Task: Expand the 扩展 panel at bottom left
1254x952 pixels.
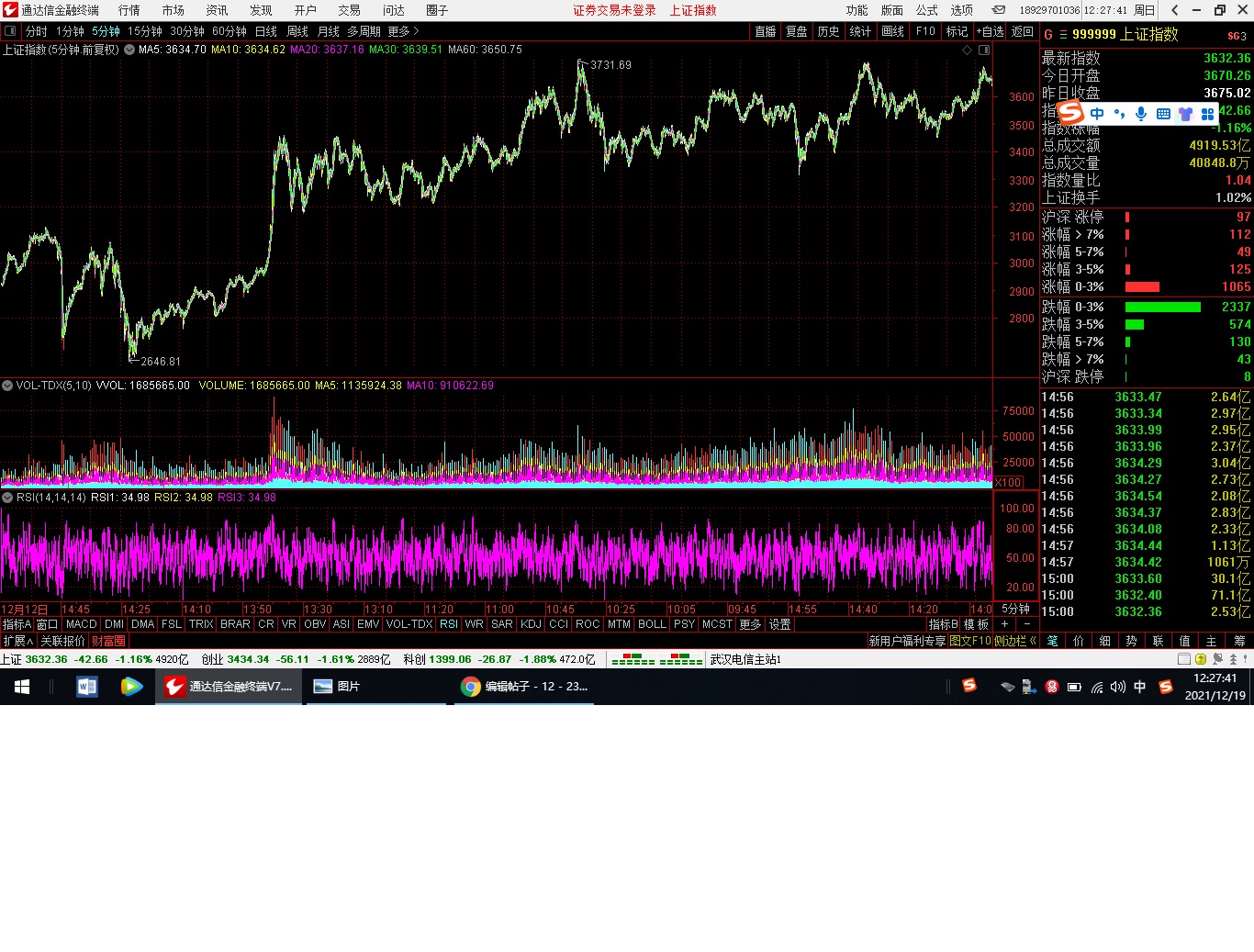Action: point(17,641)
